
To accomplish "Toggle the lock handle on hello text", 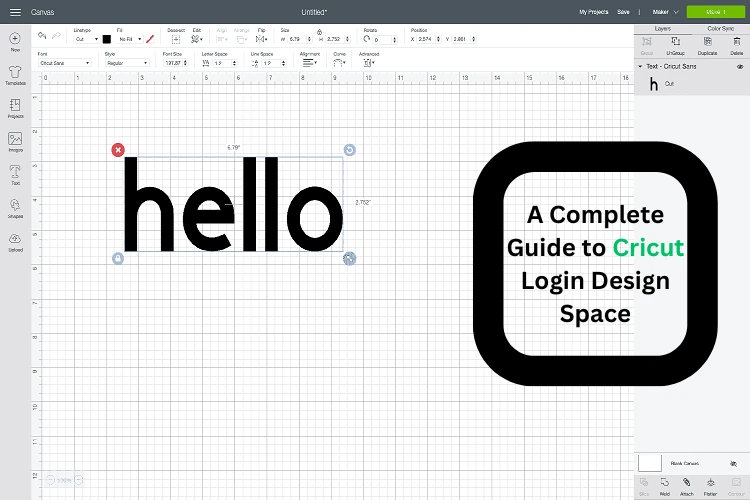I will tap(118, 258).
